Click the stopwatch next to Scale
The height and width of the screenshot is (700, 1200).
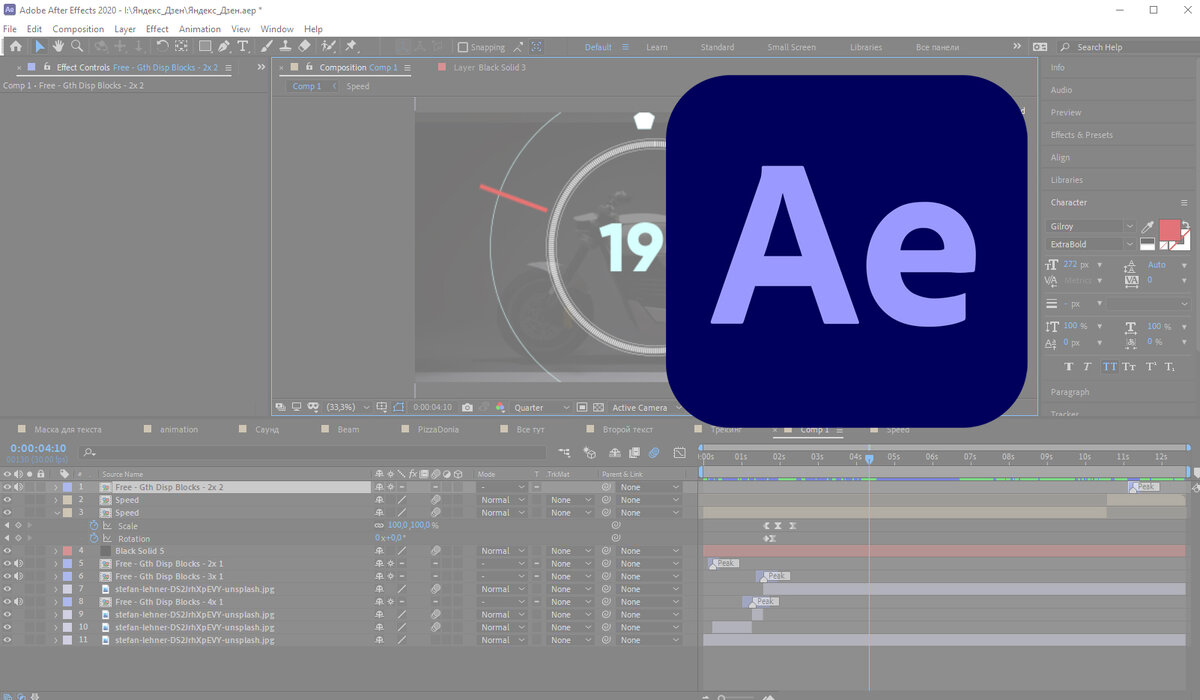pyautogui.click(x=95, y=526)
